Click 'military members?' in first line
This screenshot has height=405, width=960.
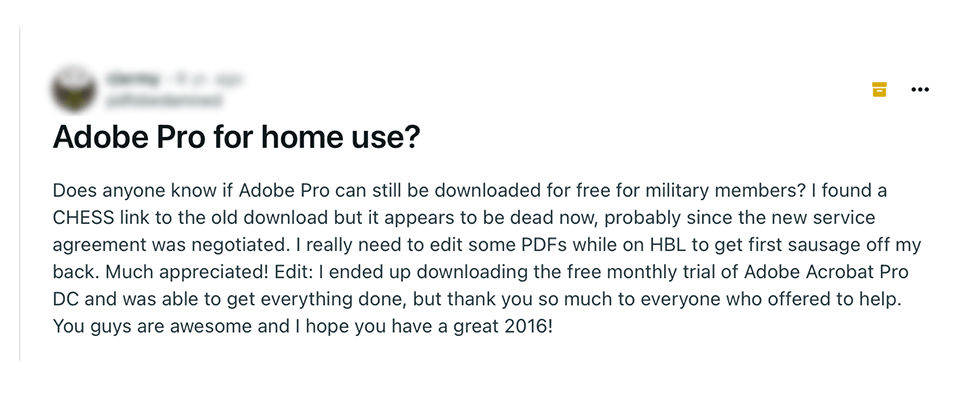coord(723,190)
